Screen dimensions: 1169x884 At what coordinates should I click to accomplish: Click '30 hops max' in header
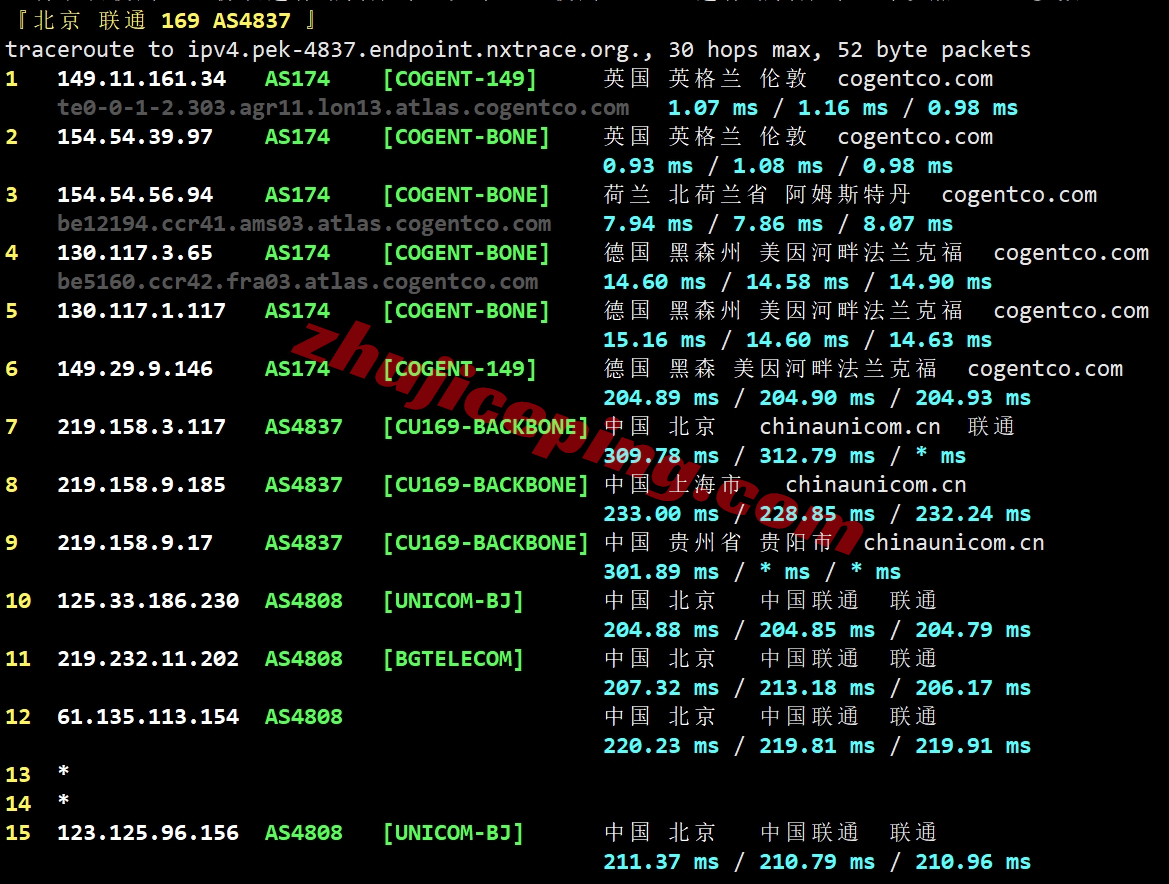tap(745, 50)
